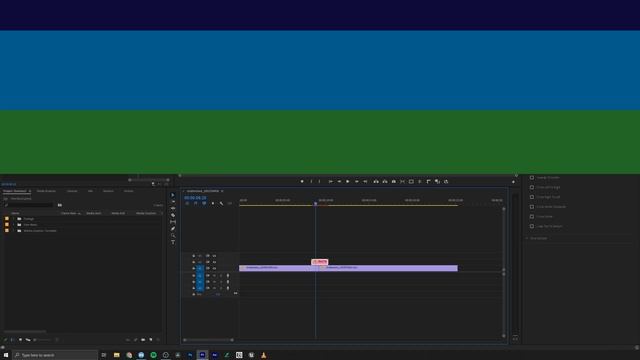640x360 pixels.
Task: Click the icon right of Project search field
Action: (60, 205)
